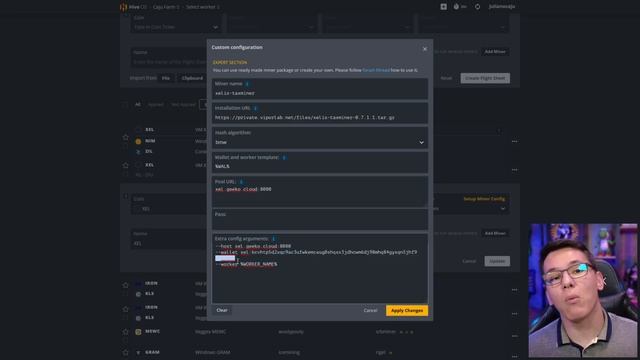Viewport: 640px width, 360px height.
Task: Click the Extra config arguments info icon
Action: pos(273,239)
